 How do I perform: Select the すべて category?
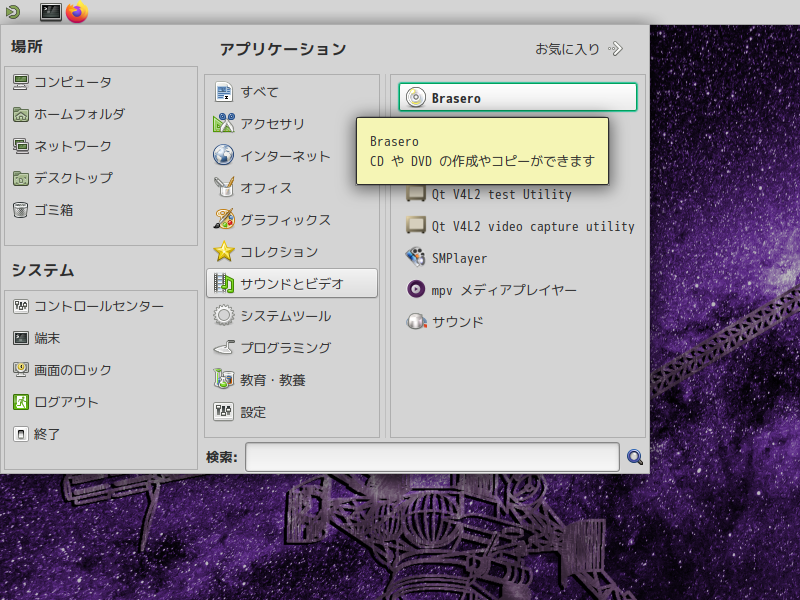pos(292,92)
